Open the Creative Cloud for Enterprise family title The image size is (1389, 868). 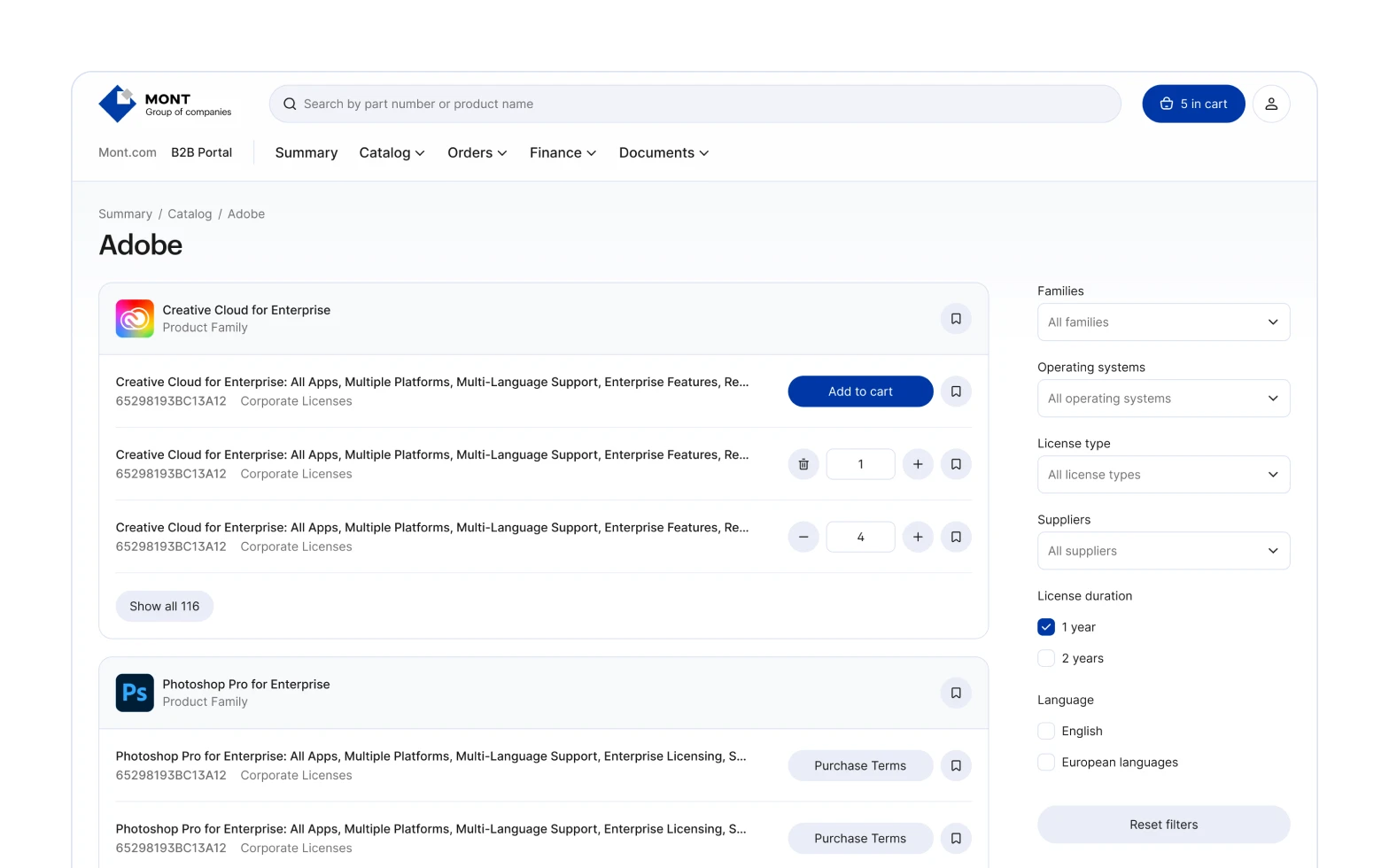coord(246,310)
